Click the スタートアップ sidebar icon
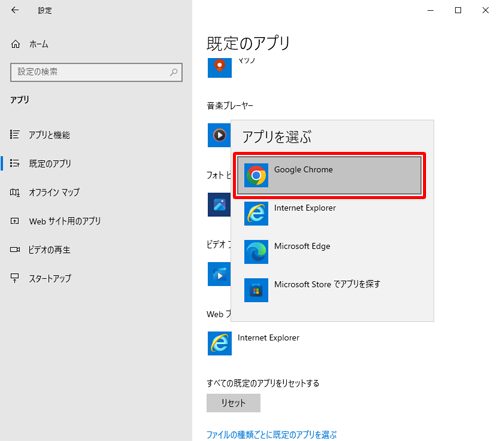Screen dimensions: 500x441 pos(15,278)
